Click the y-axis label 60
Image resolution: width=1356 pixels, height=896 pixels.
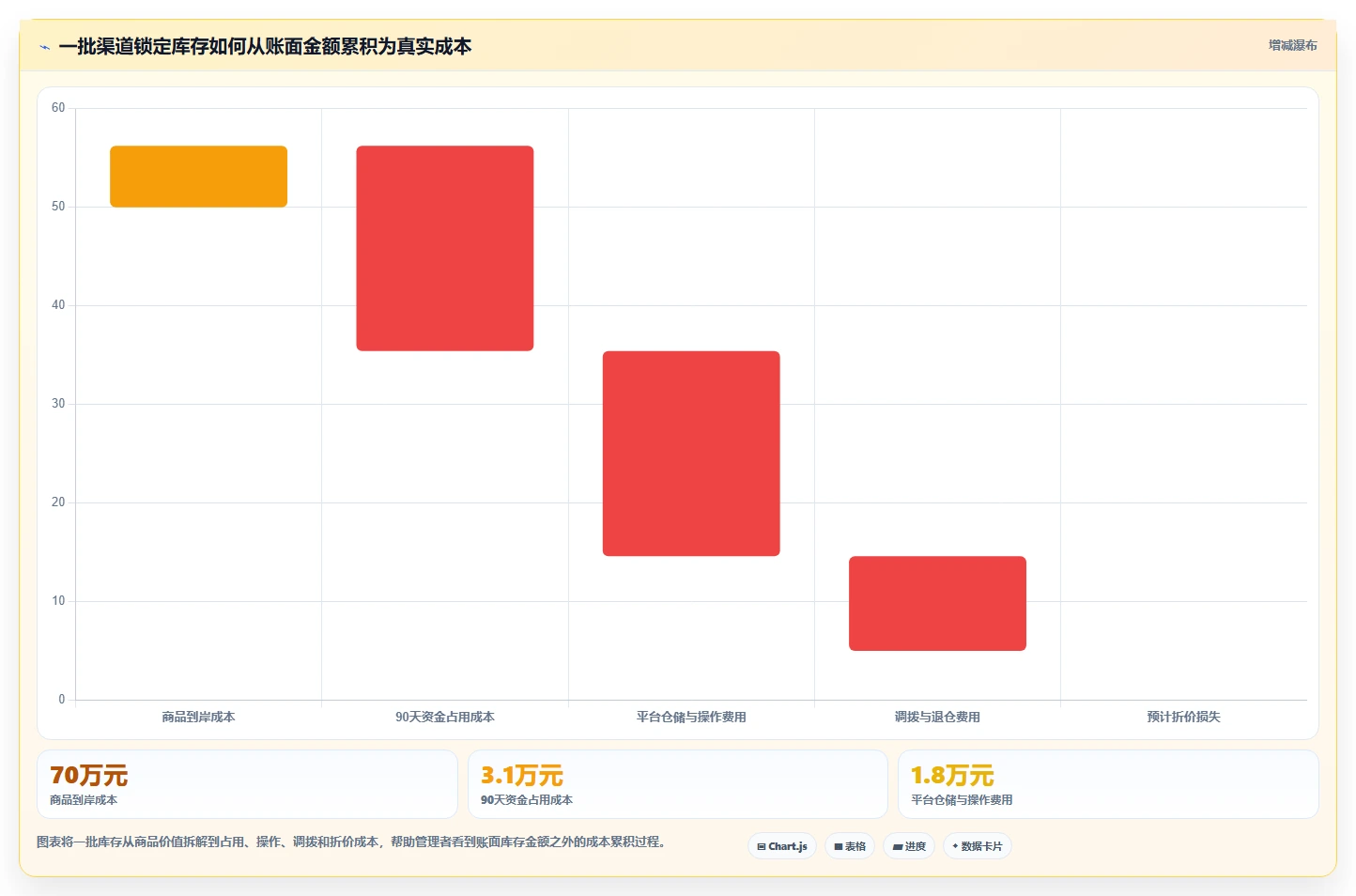coord(58,108)
